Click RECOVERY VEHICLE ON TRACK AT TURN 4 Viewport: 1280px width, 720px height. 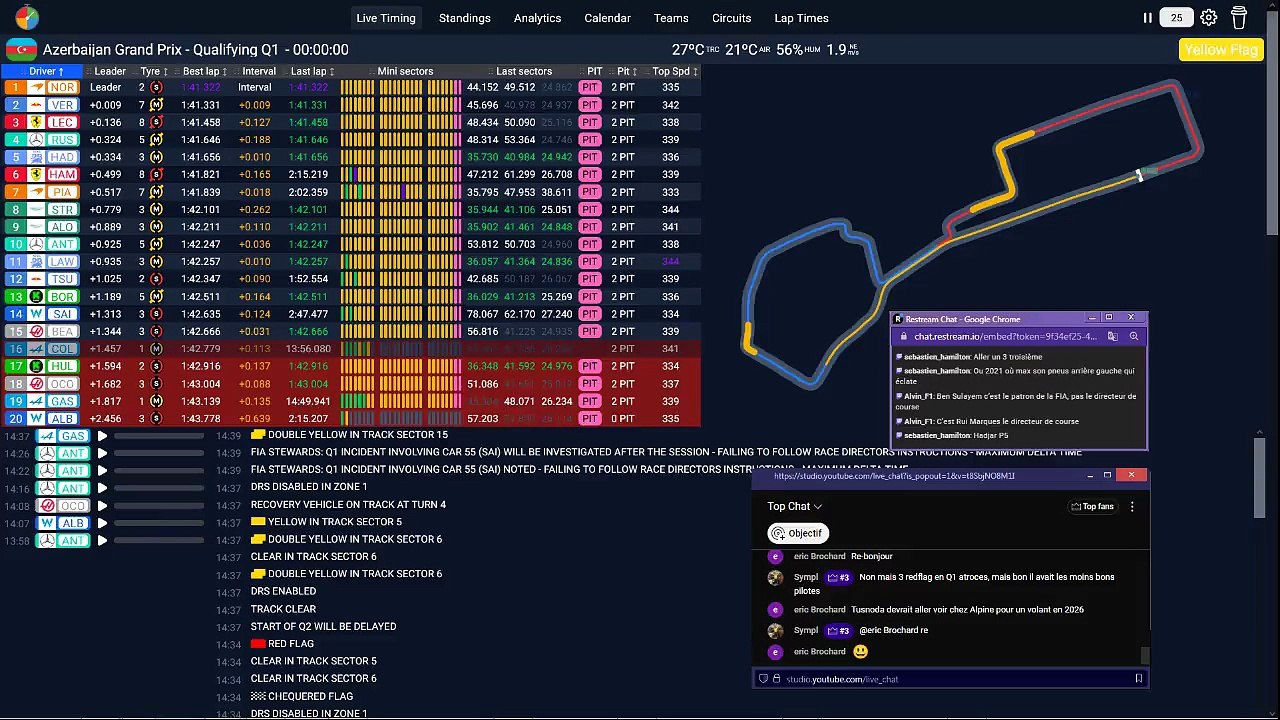pos(348,504)
